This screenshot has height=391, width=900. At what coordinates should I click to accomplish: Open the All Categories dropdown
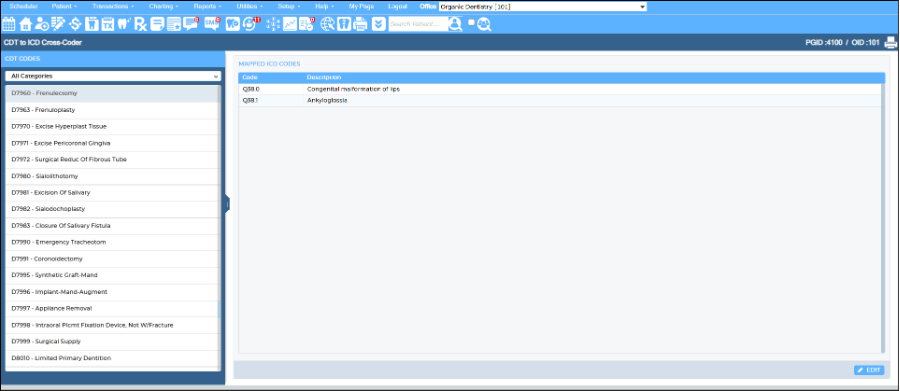pyautogui.click(x=113, y=76)
